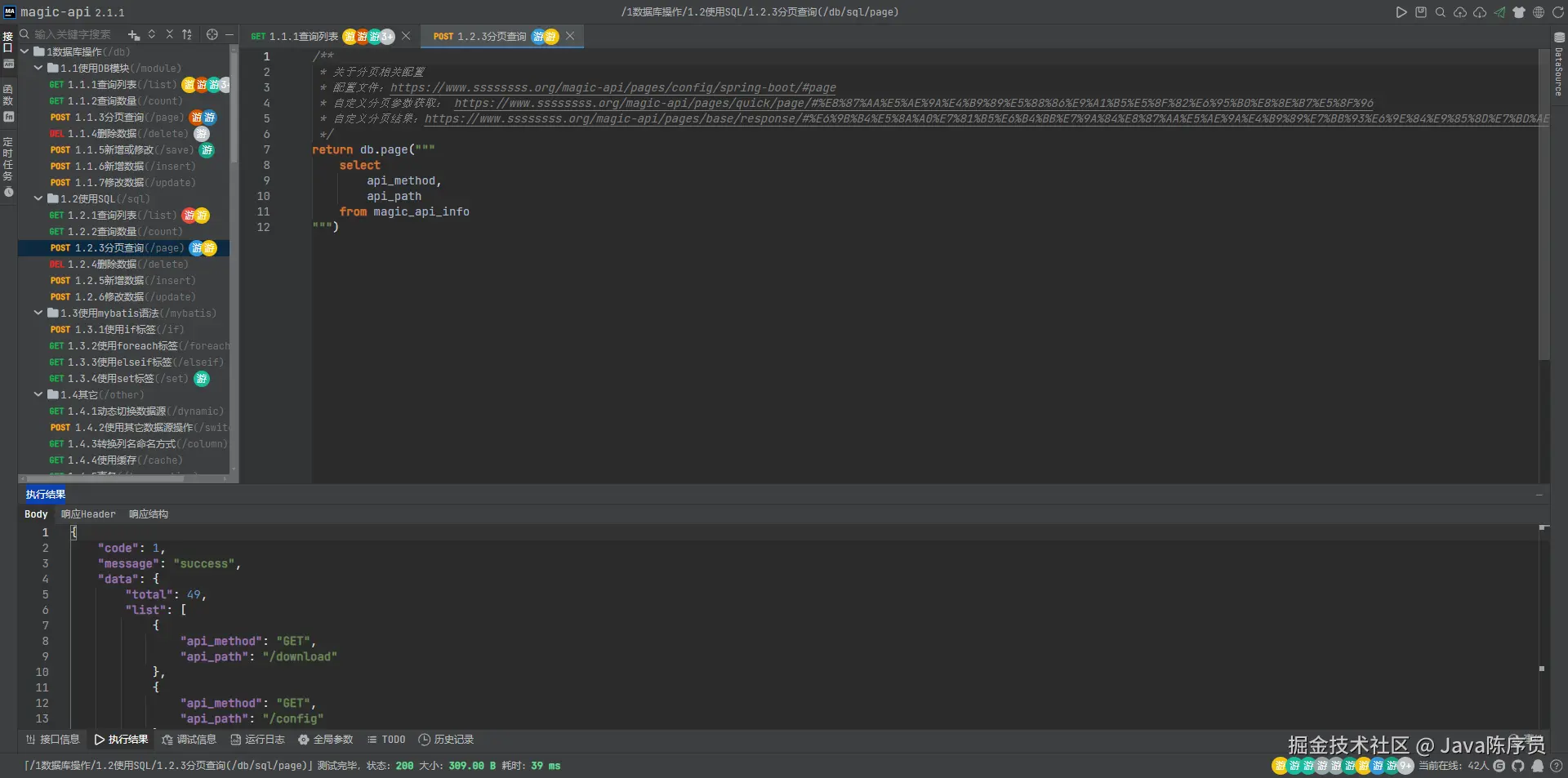Open GET 1.3.4使用set标签 in the tree
1568x778 pixels.
click(x=118, y=379)
